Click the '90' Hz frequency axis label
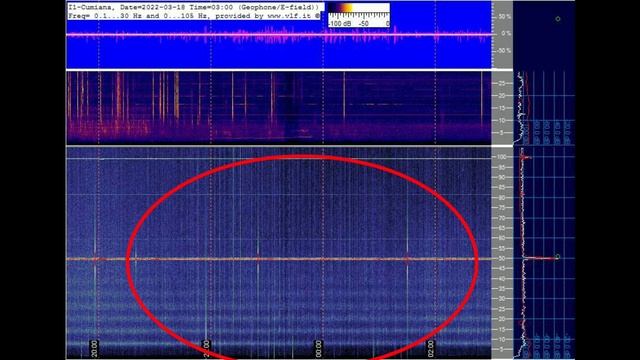The height and width of the screenshot is (360, 640). [x=502, y=178]
